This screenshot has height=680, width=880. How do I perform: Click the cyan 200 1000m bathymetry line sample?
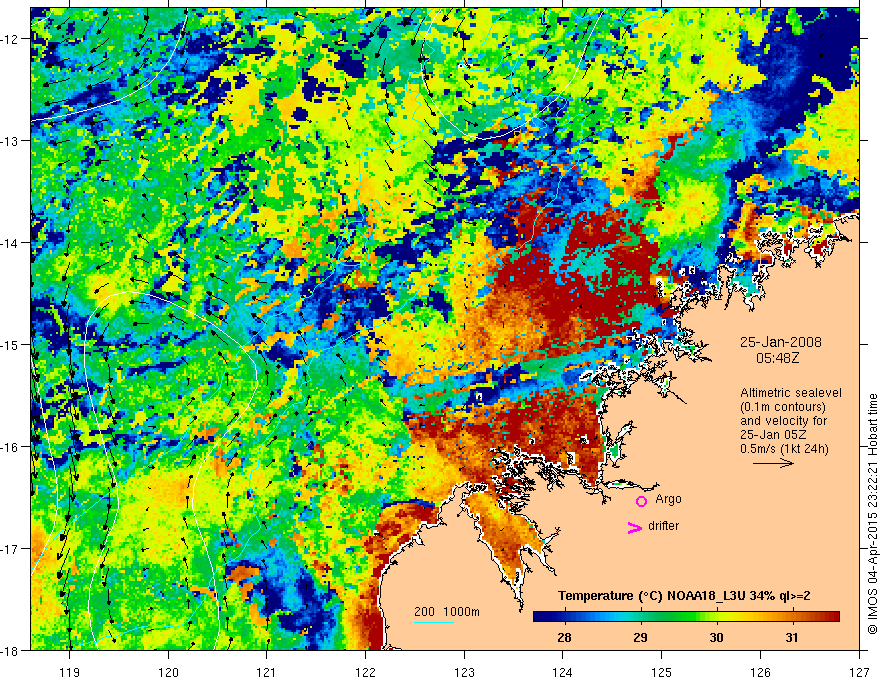[x=434, y=622]
